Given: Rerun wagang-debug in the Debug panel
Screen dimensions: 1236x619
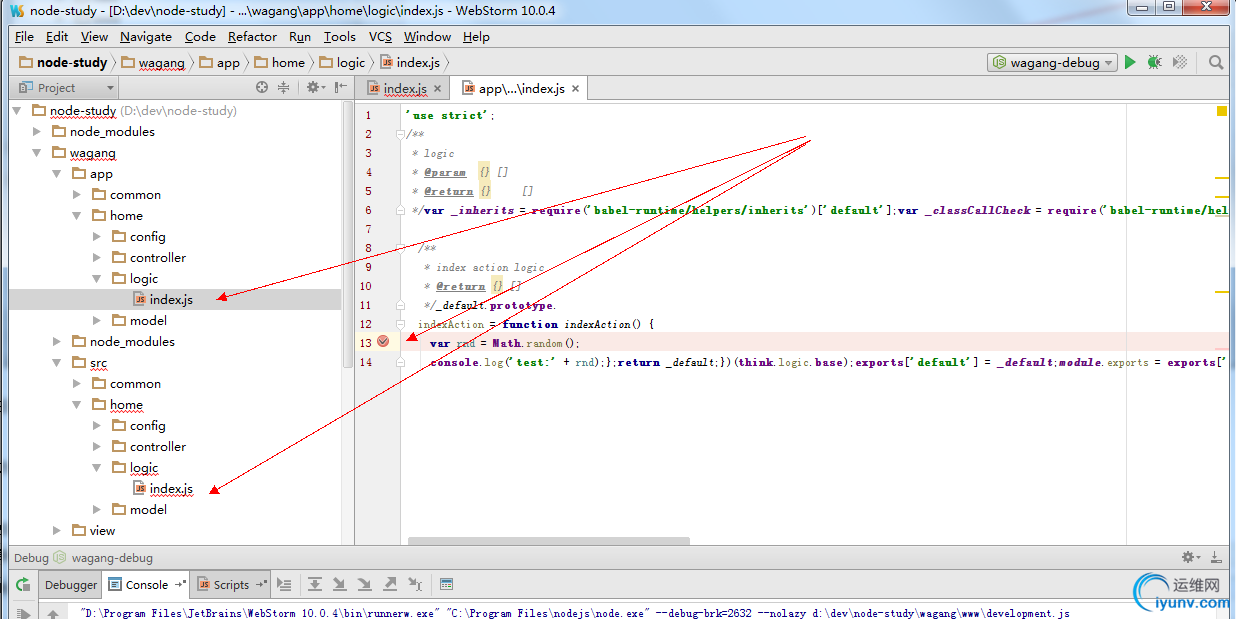Looking at the screenshot, I should [22, 585].
